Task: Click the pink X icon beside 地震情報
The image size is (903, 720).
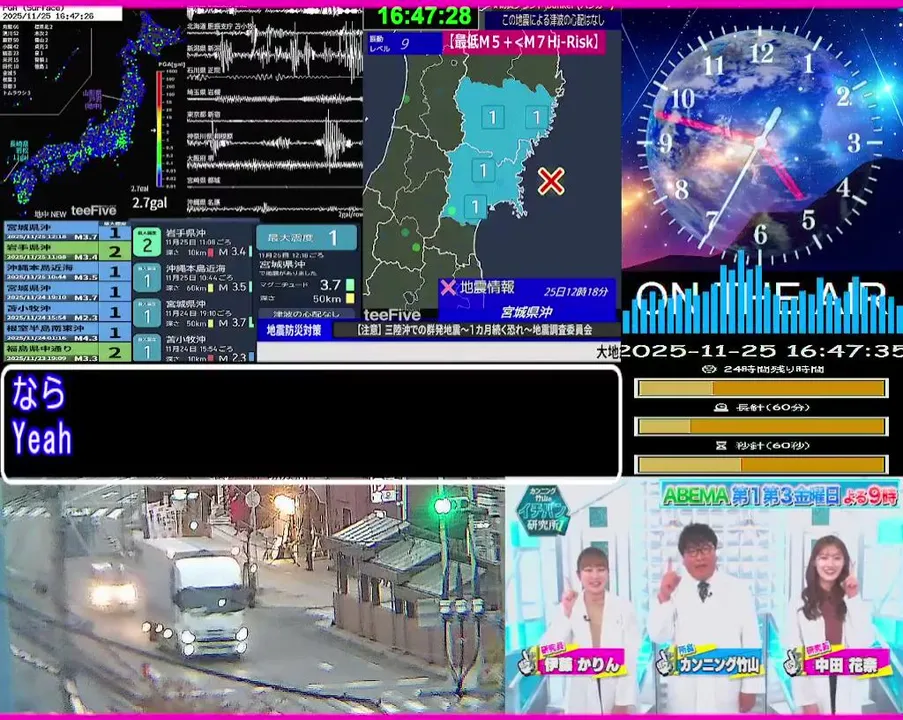Action: coord(447,287)
